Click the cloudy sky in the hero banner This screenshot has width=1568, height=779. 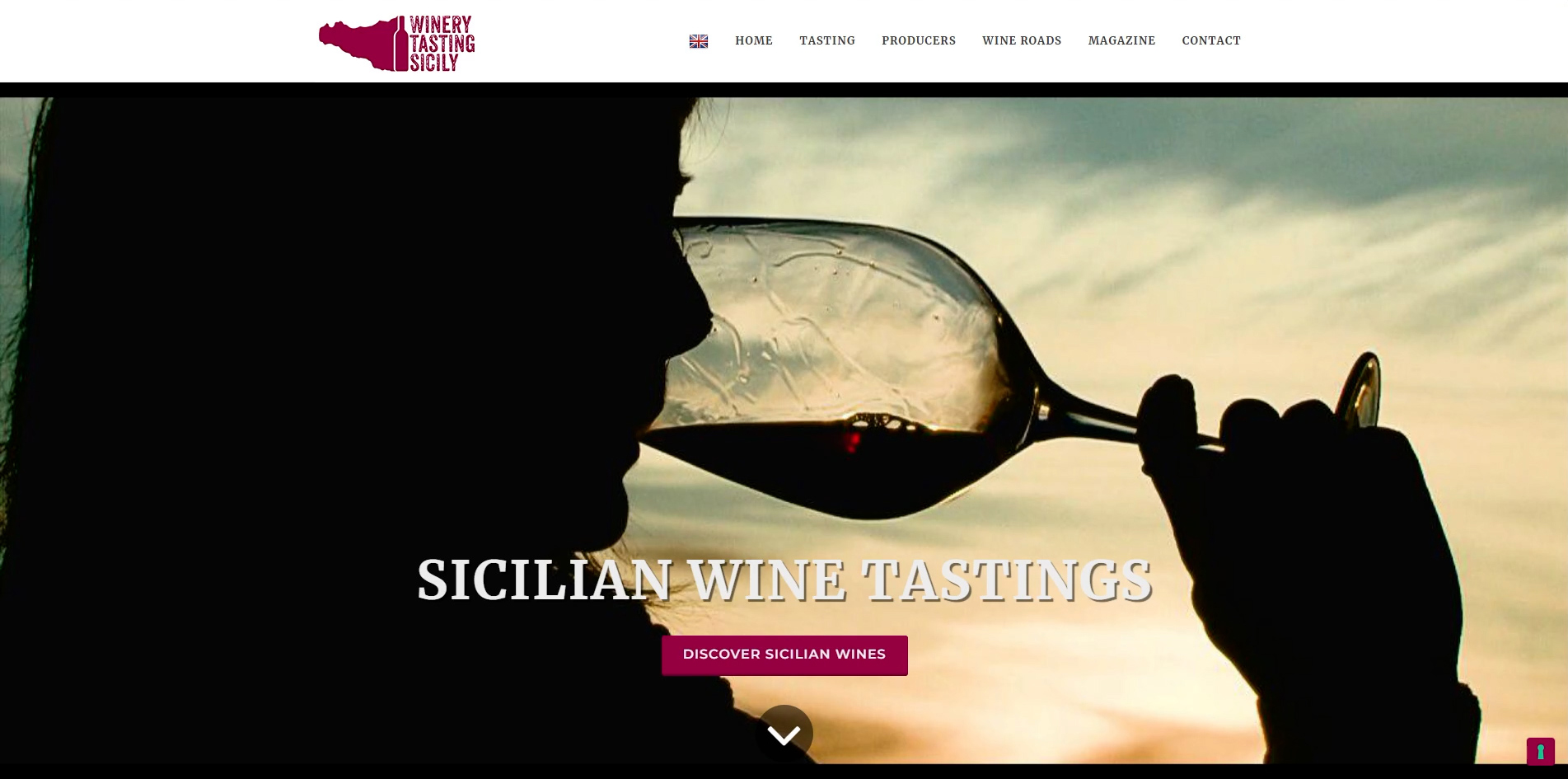(x=1236, y=206)
